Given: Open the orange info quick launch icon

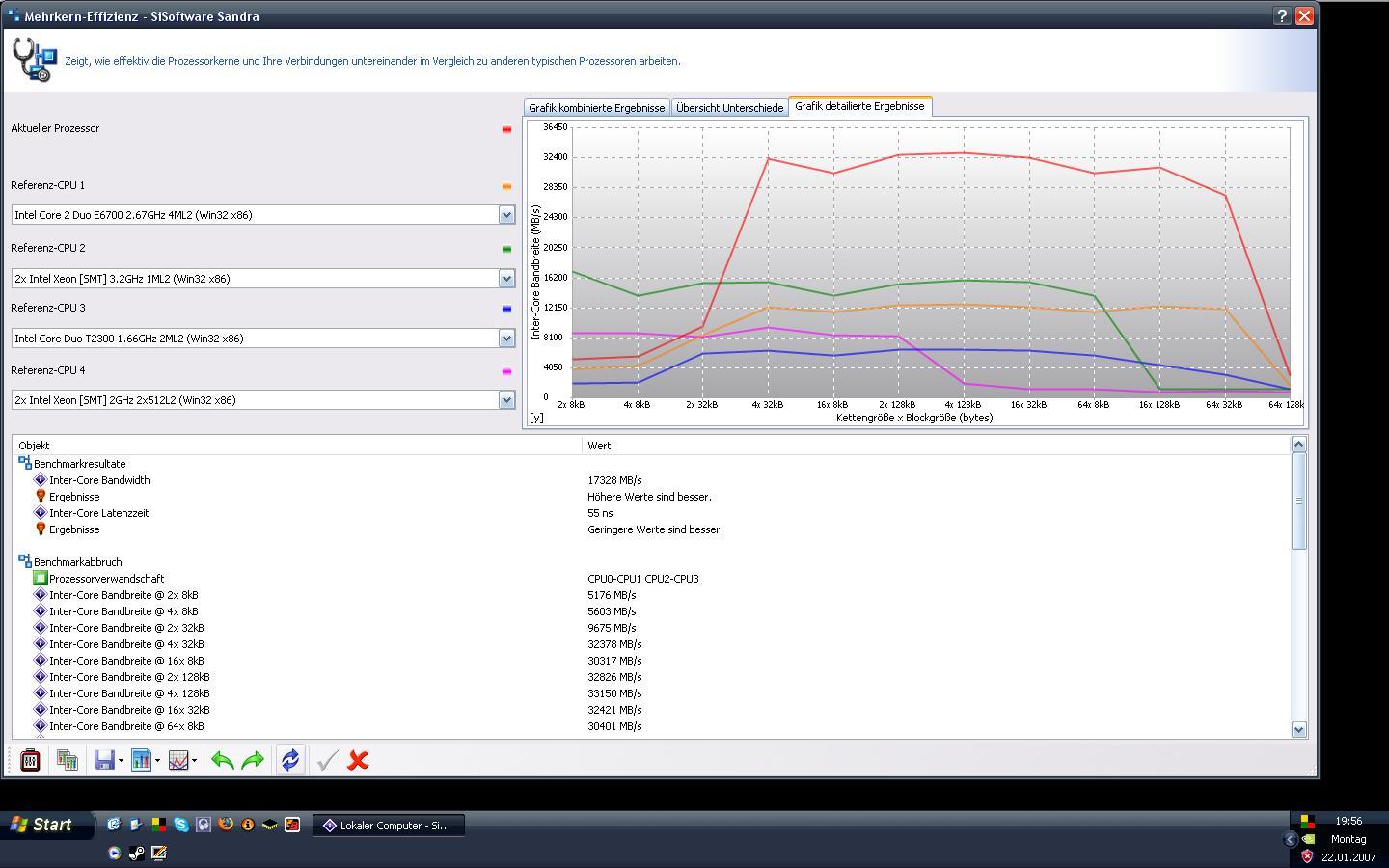Looking at the screenshot, I should point(248,825).
